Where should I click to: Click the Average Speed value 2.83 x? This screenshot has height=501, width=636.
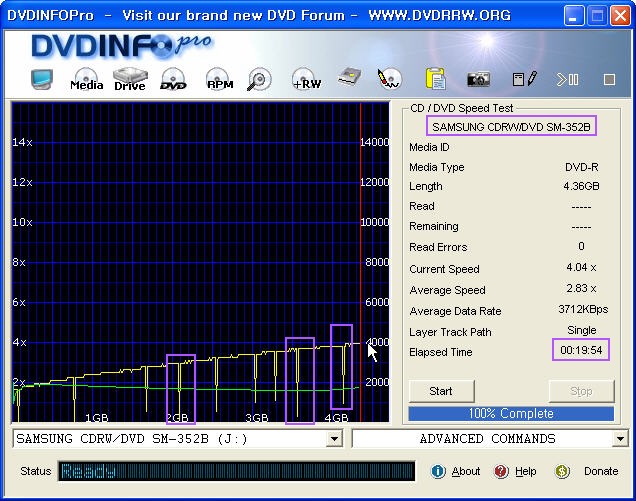pos(581,288)
